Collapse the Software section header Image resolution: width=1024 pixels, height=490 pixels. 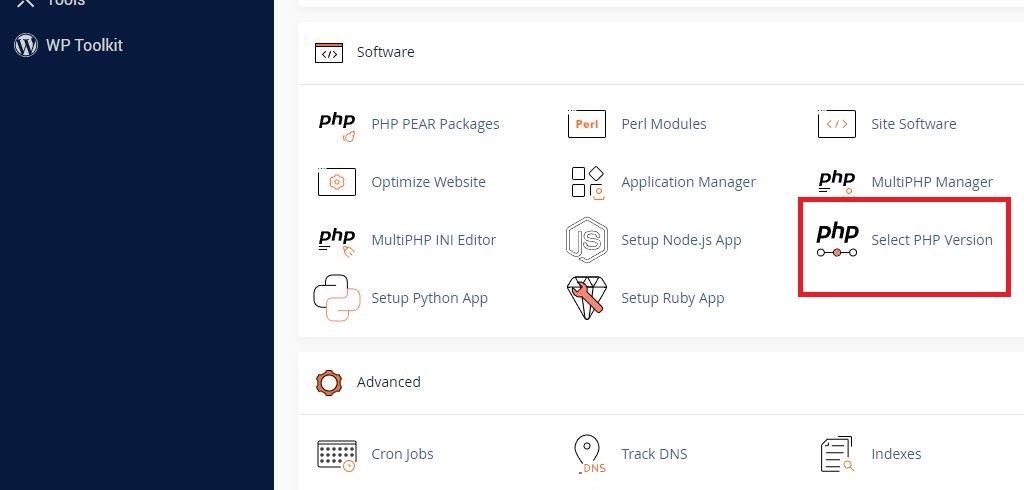[385, 52]
